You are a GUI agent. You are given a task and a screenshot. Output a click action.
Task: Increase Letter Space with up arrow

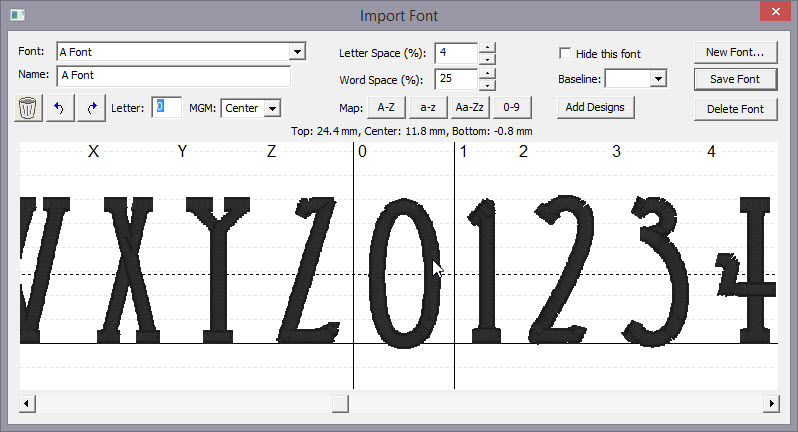point(486,46)
